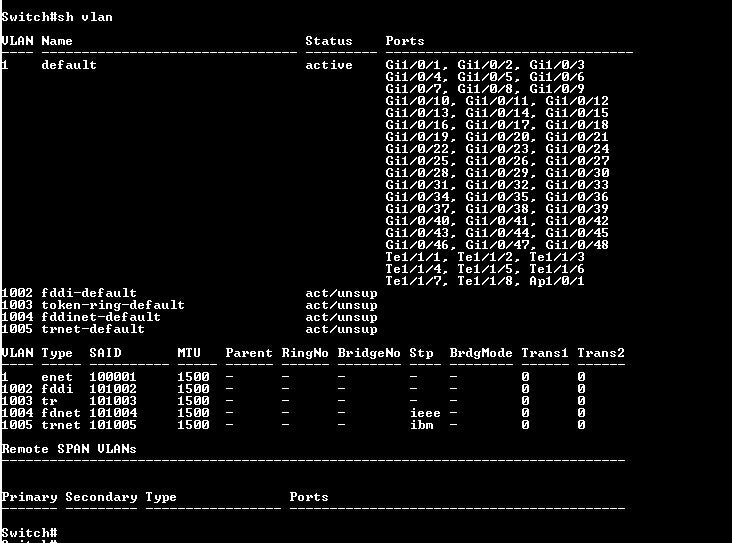The height and width of the screenshot is (543, 732).
Task: Click the 'active' status of VLAN 1
Action: 329,65
